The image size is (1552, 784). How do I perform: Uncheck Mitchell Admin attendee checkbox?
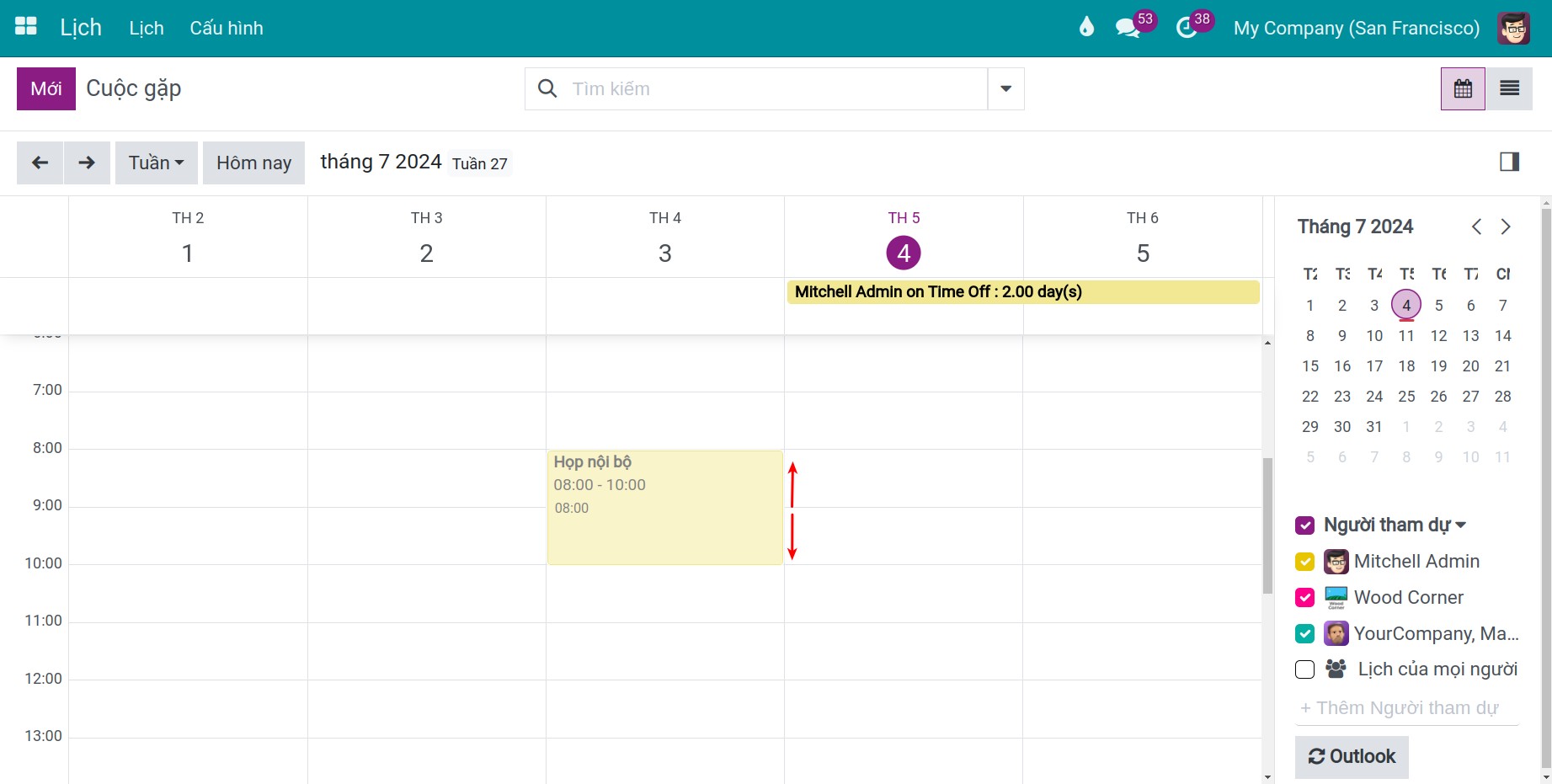click(1304, 562)
